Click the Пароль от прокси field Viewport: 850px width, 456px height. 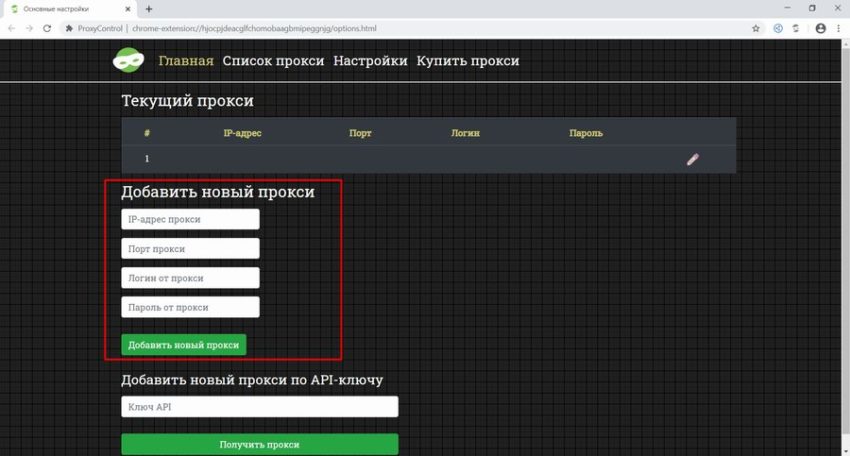tap(190, 307)
